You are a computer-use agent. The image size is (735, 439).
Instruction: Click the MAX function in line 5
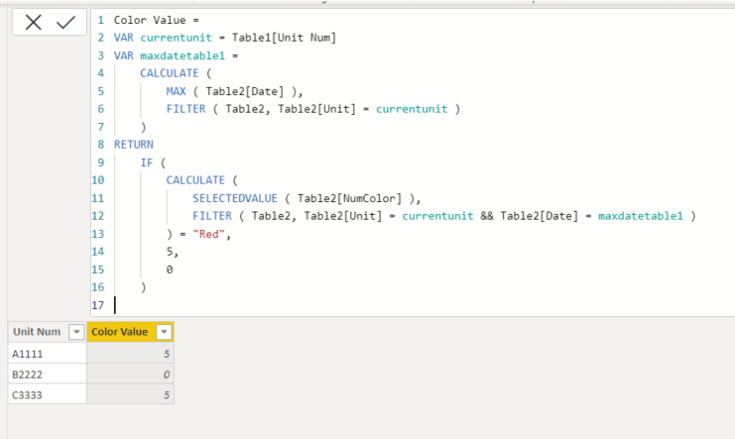point(176,91)
